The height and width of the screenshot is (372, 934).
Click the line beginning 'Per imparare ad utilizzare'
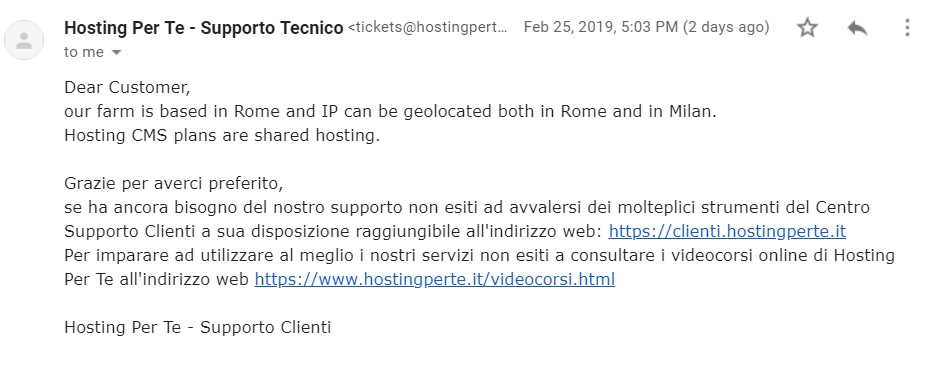tap(480, 255)
